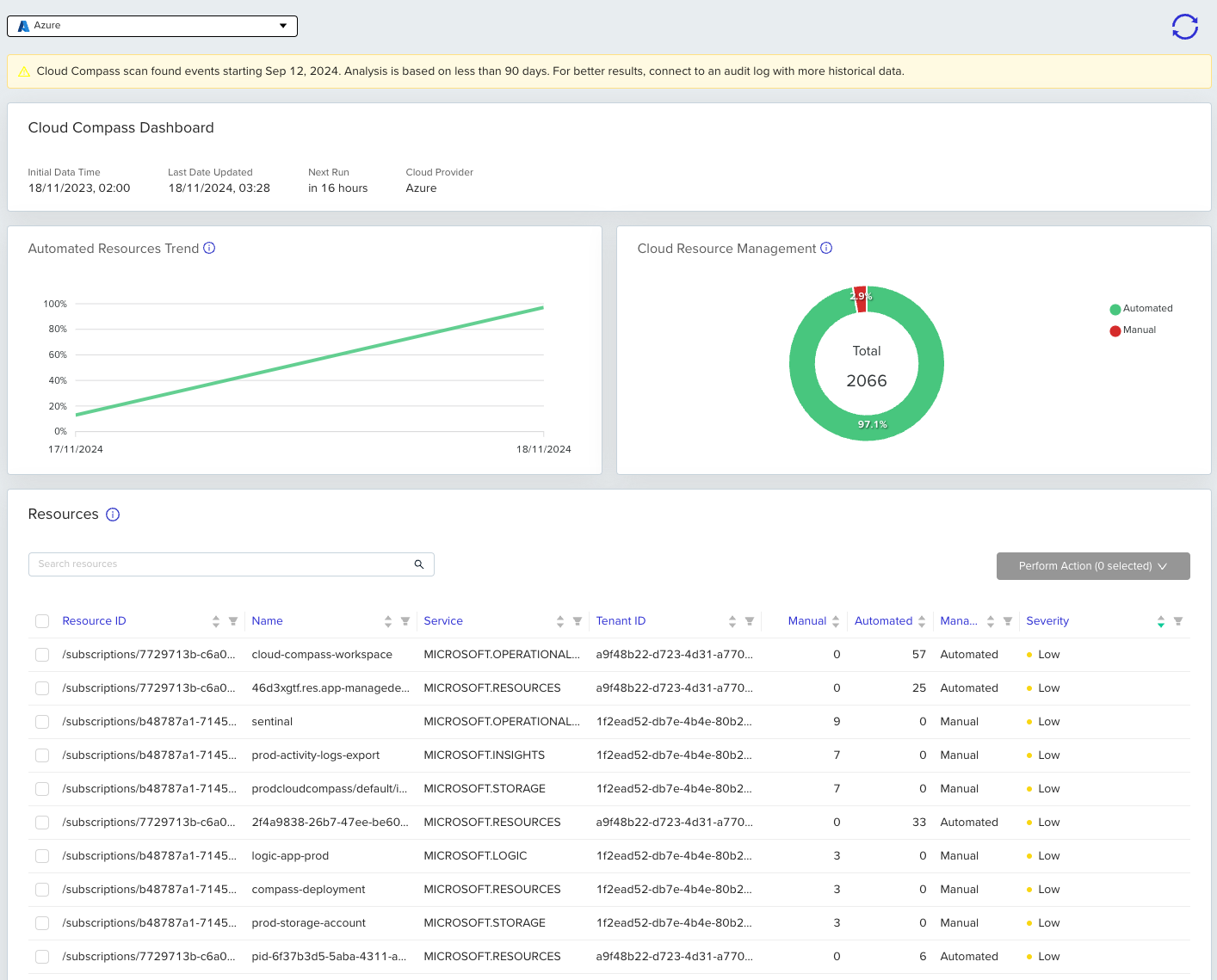The height and width of the screenshot is (980, 1217).
Task: Click the refresh icon at top right
Action: click(1185, 27)
